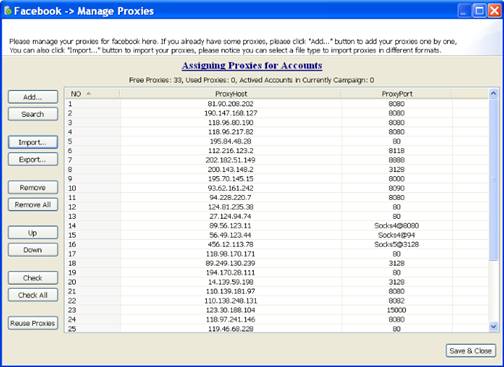Click the Add... button
Screen dimensions: 504x367
coord(33,97)
